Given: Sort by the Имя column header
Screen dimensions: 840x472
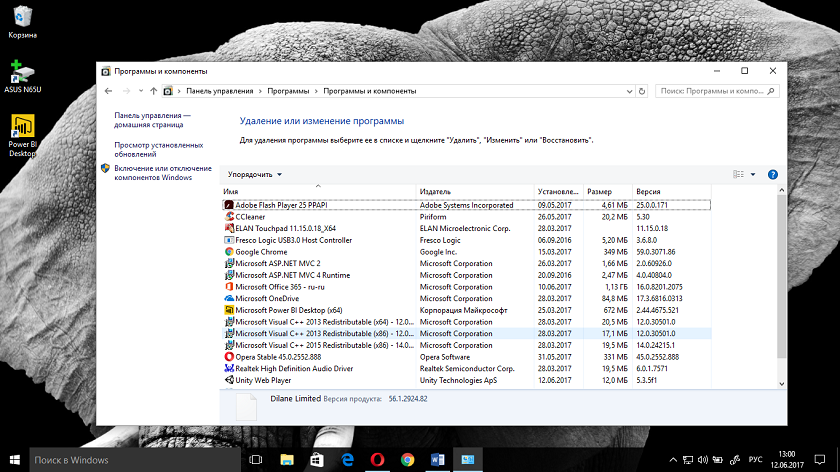Looking at the screenshot, I should tap(318, 191).
